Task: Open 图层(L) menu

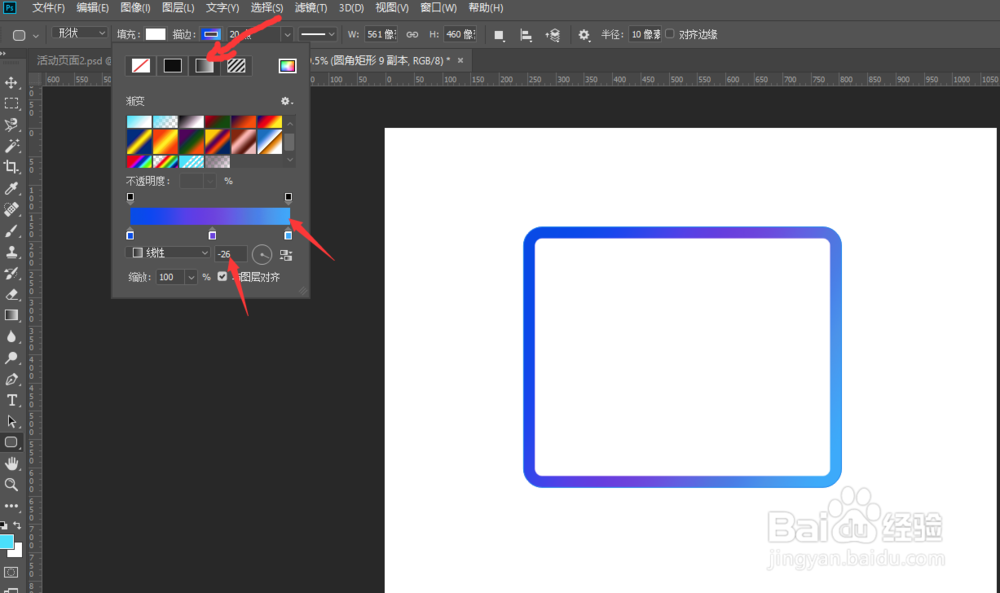Action: 178,8
